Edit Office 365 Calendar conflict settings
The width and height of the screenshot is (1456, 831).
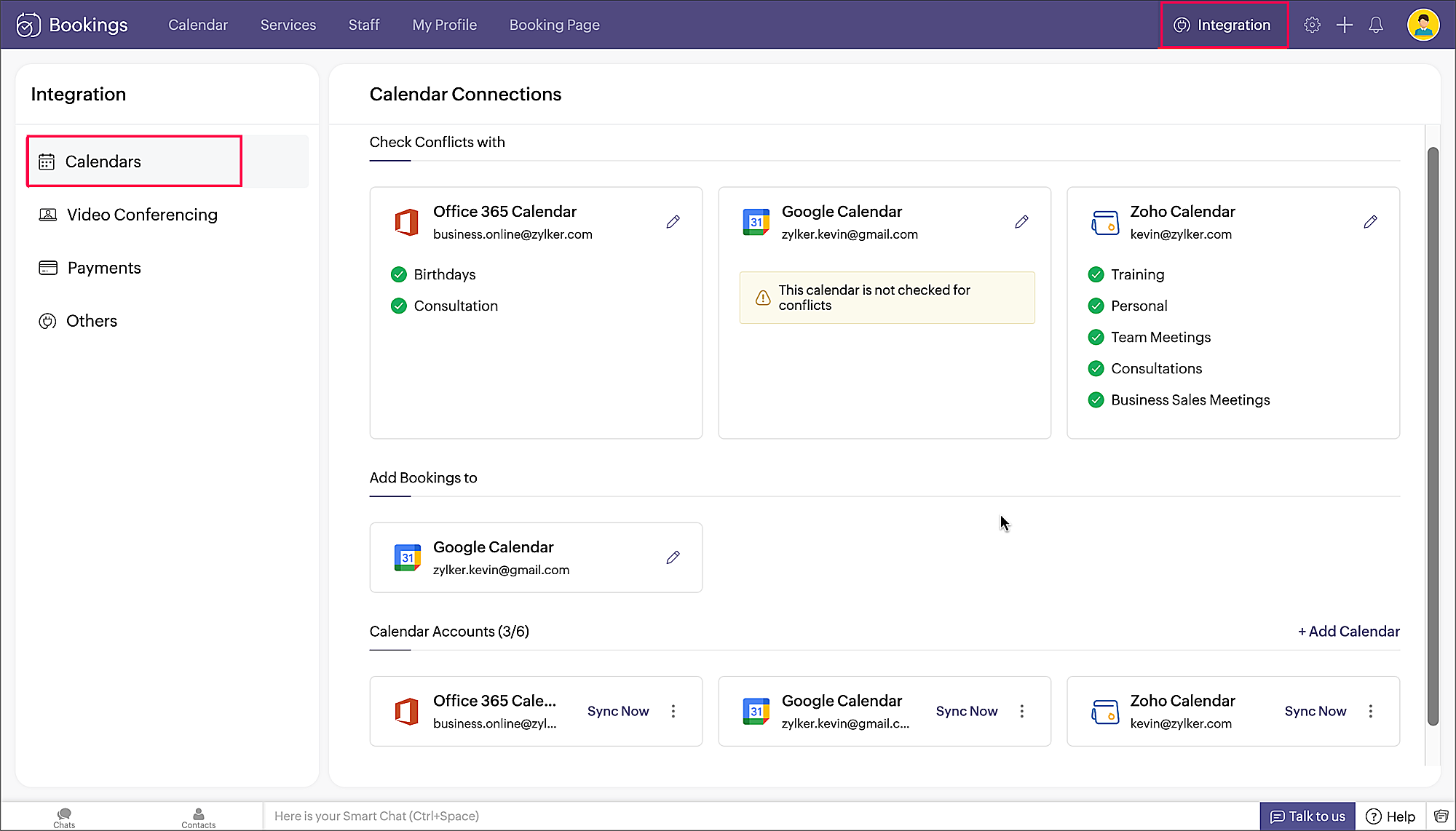[x=673, y=222]
